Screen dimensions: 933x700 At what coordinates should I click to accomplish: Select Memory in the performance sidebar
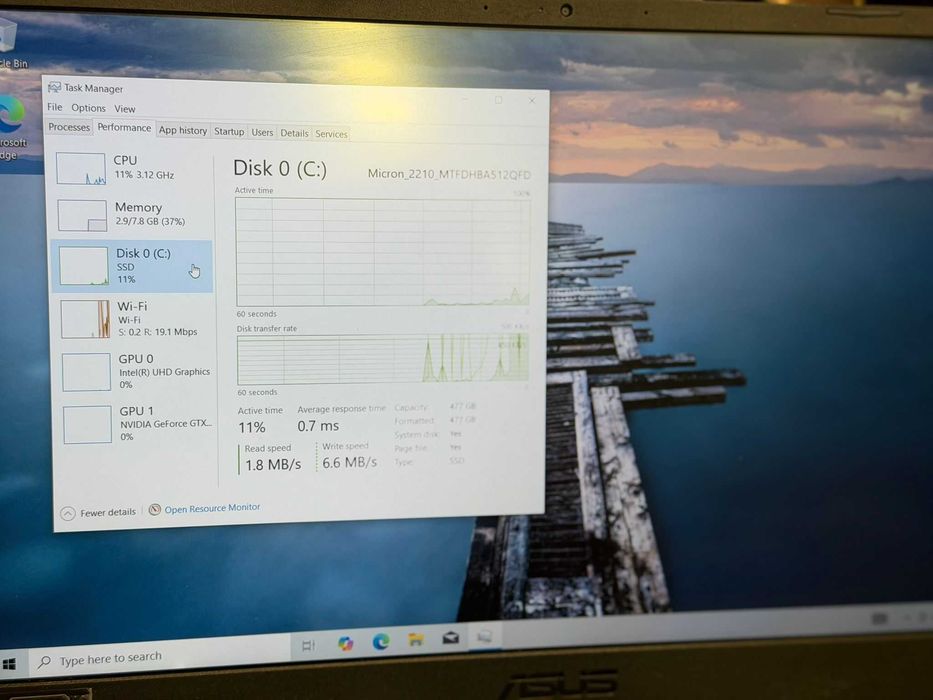click(133, 214)
